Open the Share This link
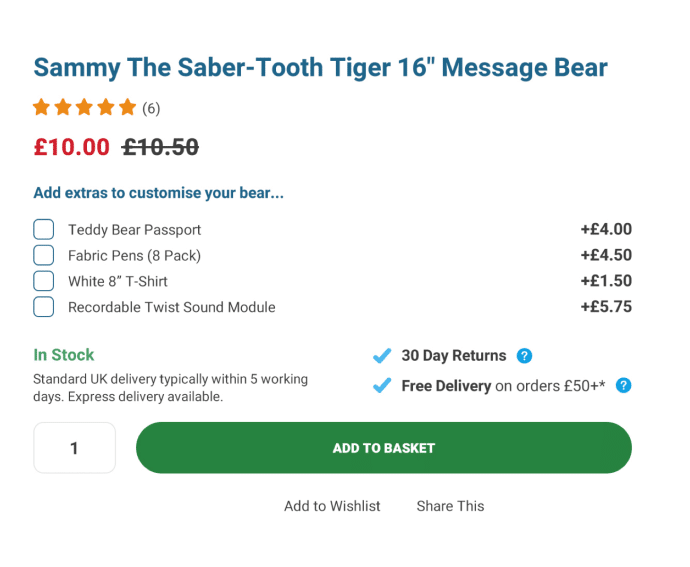Screen dimensions: 690x567 [x=450, y=506]
